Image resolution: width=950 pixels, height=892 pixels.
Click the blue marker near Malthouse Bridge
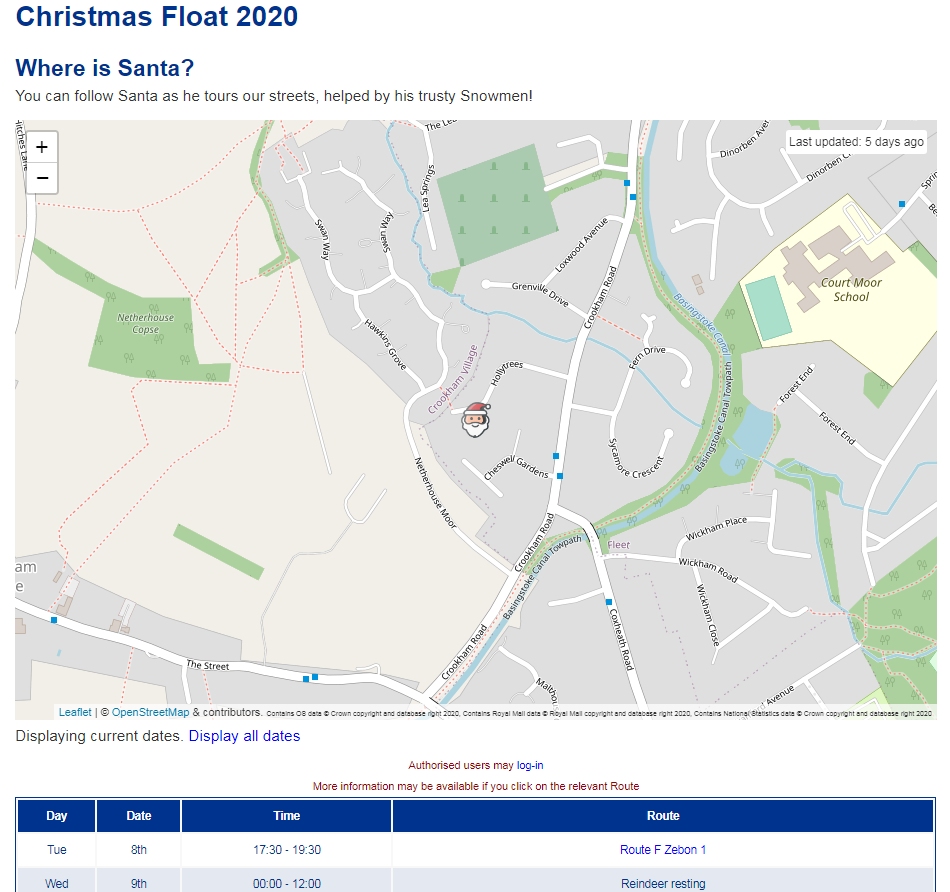pyautogui.click(x=316, y=678)
